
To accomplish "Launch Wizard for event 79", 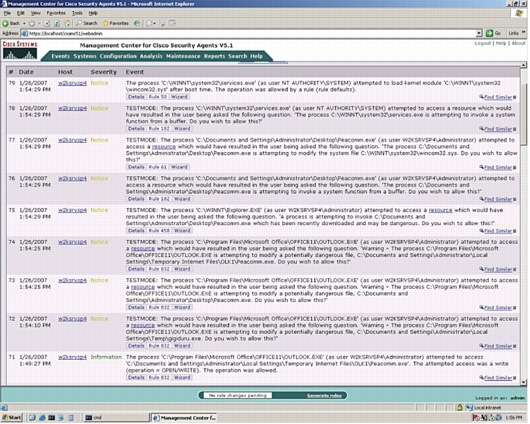I will pyautogui.click(x=179, y=97).
